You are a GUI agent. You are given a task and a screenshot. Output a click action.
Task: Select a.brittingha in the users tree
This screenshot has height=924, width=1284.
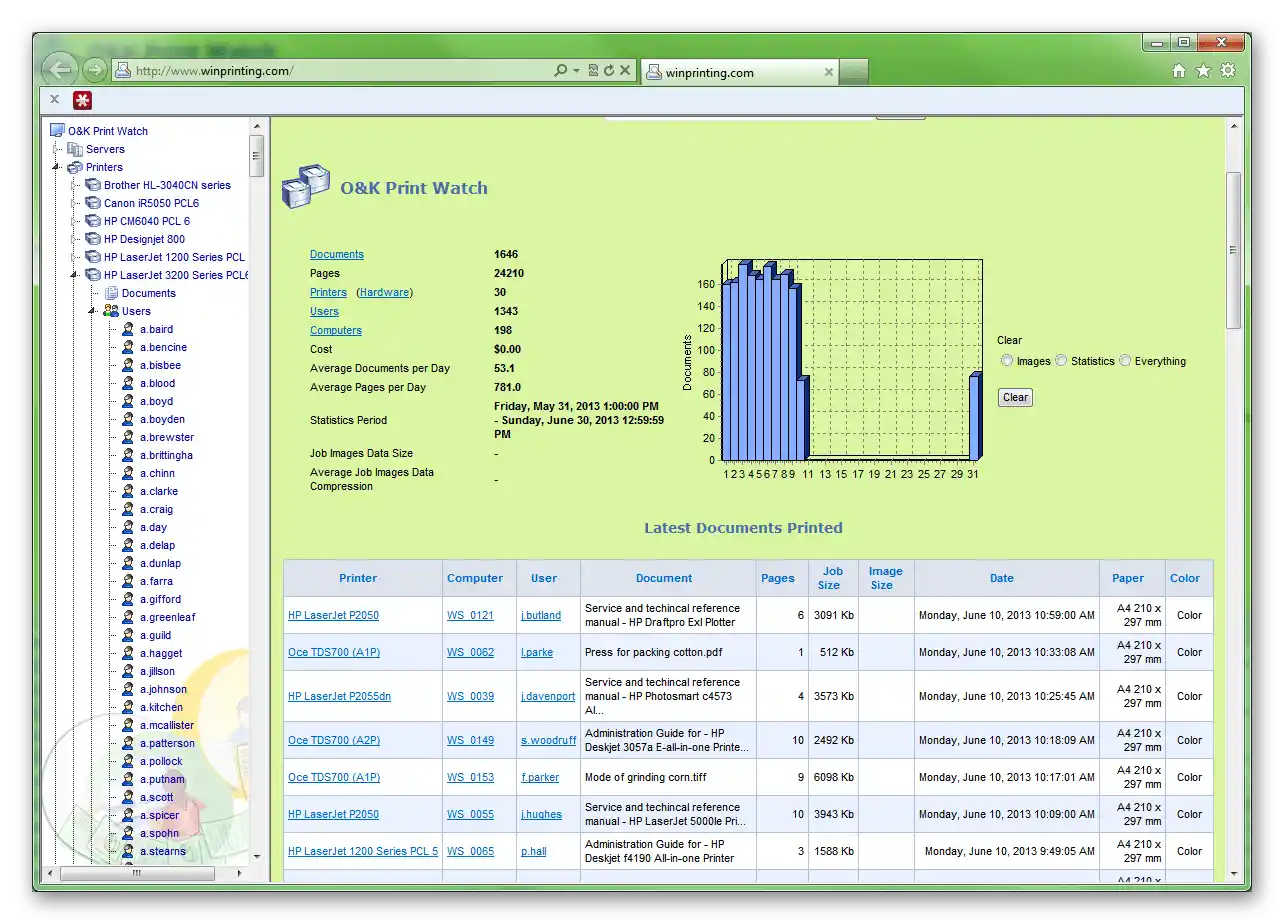166,455
